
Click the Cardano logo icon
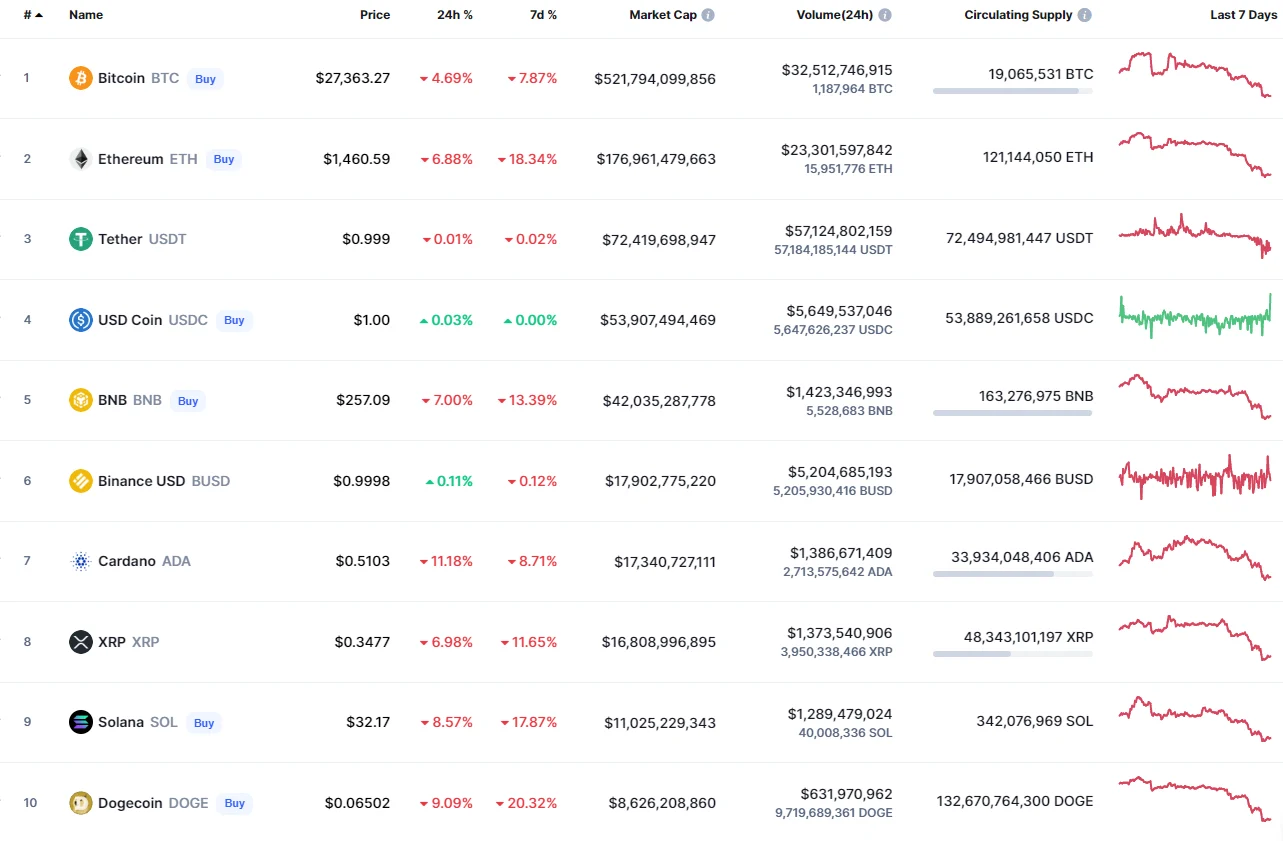coord(80,561)
